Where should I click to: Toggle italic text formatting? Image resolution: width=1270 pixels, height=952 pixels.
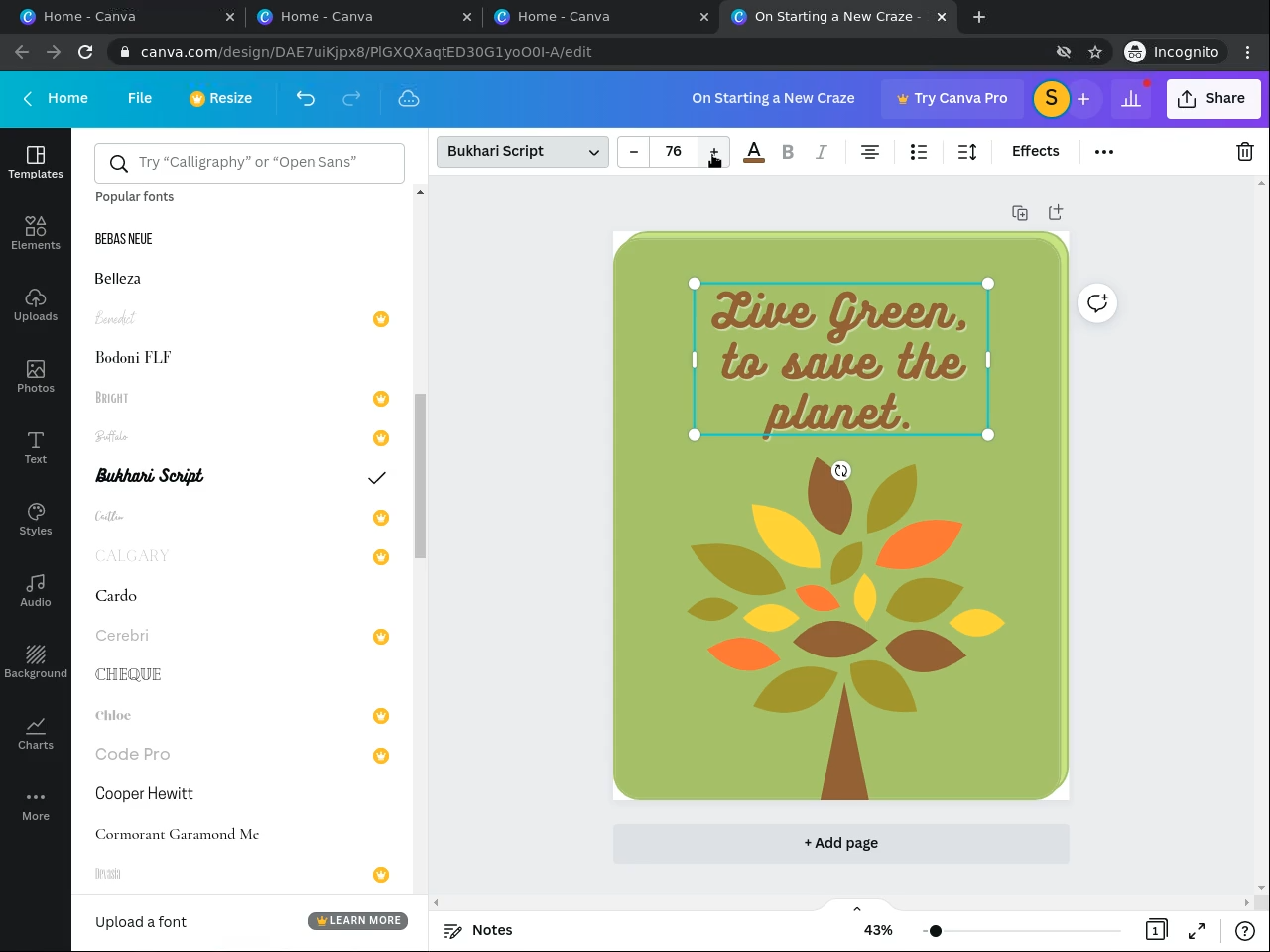(821, 152)
